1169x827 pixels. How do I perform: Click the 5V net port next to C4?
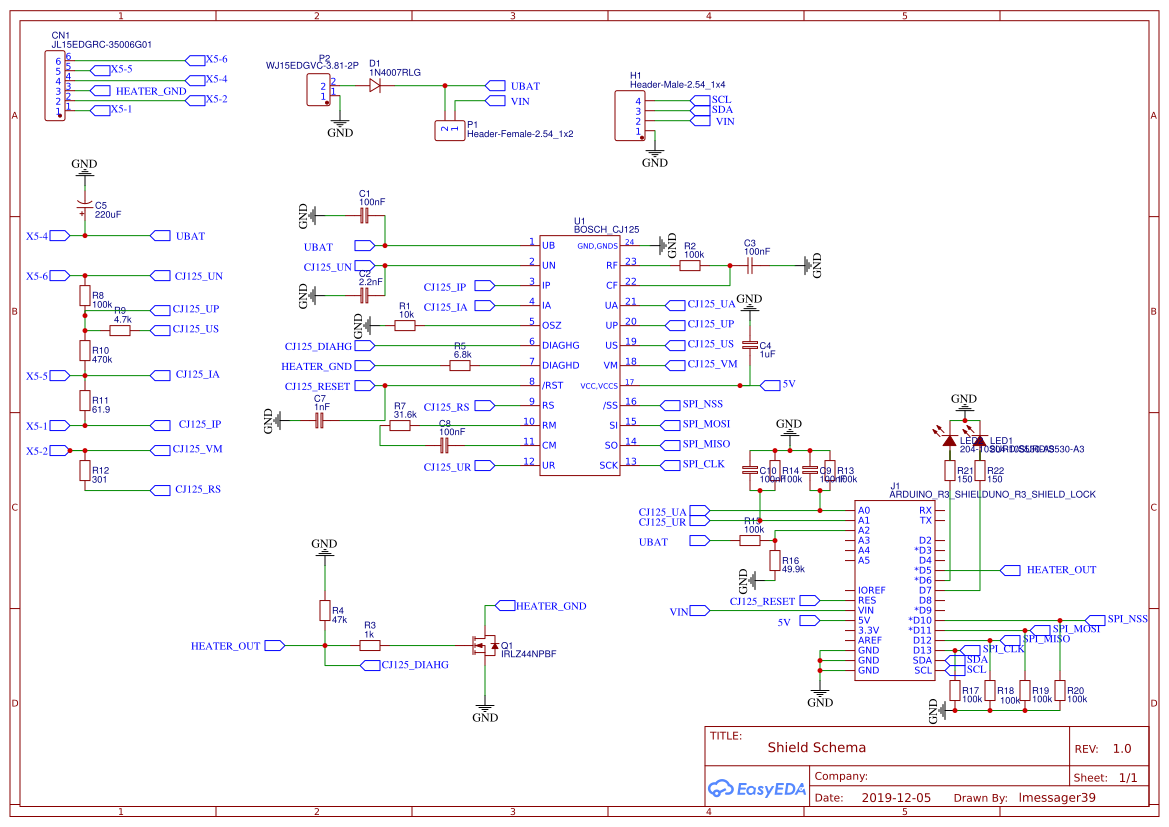coord(770,385)
